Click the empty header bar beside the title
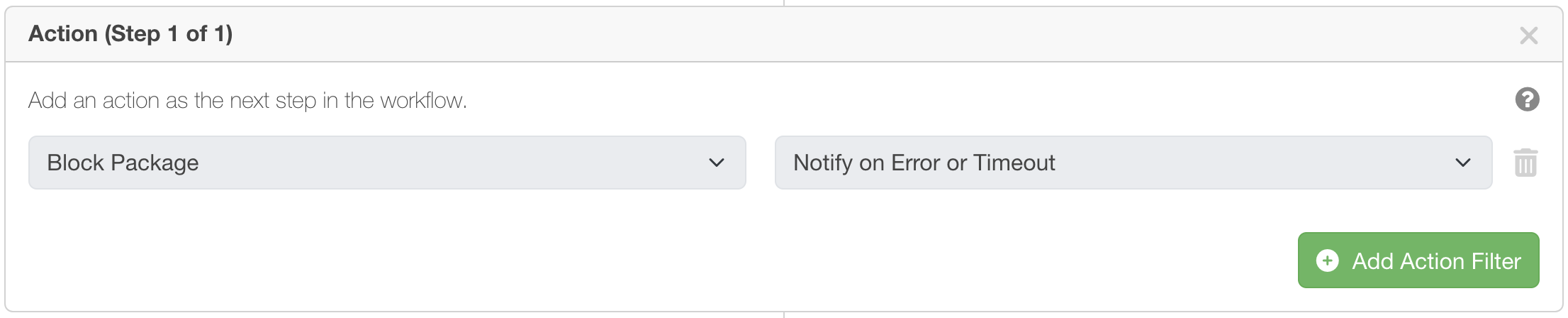Viewport: 1568px width, 318px height. click(x=851, y=34)
